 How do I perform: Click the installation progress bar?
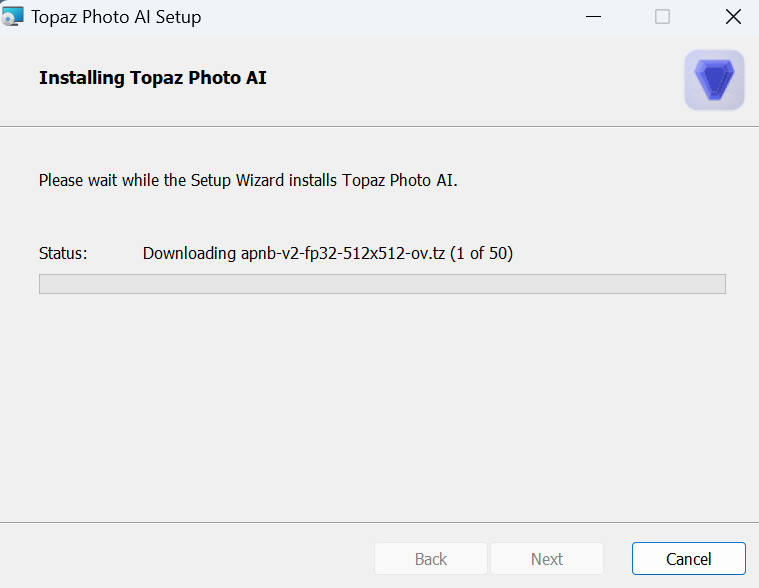(x=382, y=284)
